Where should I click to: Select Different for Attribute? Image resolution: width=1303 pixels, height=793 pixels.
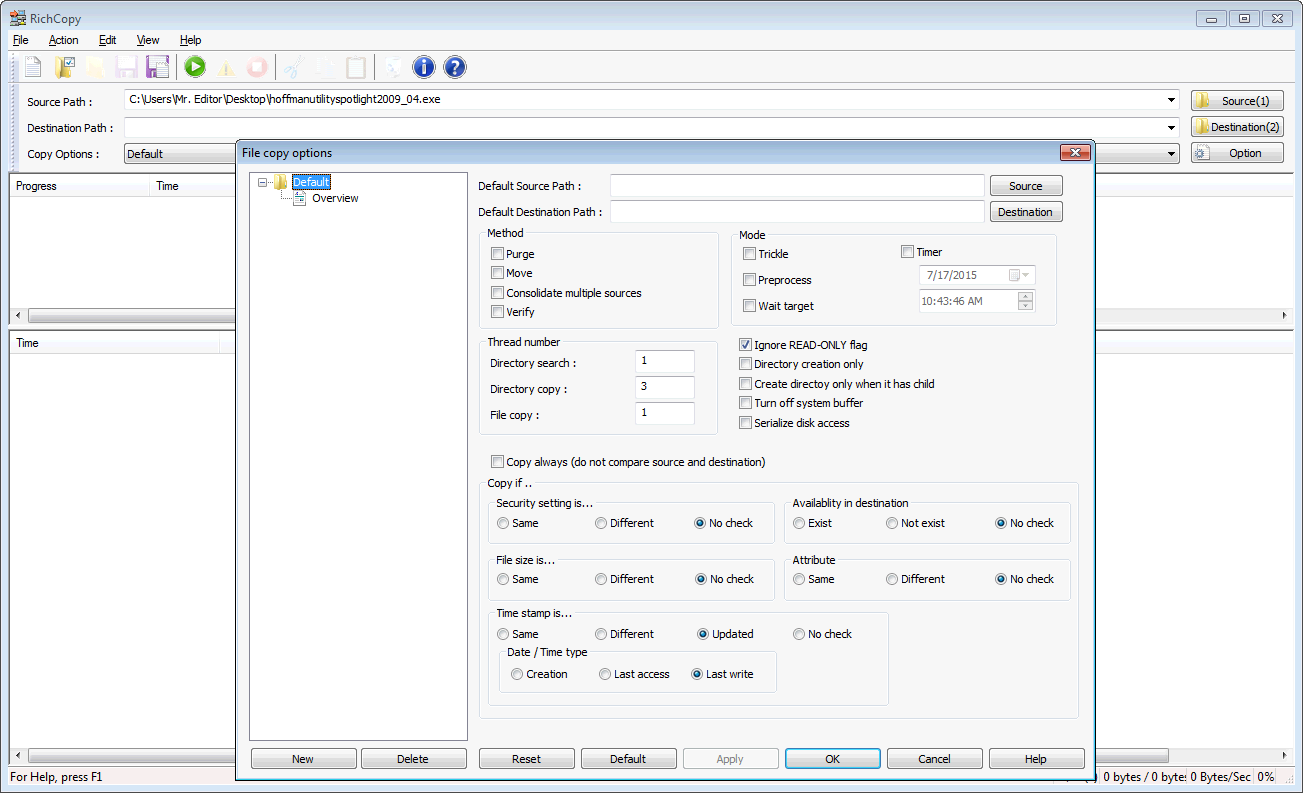(892, 579)
